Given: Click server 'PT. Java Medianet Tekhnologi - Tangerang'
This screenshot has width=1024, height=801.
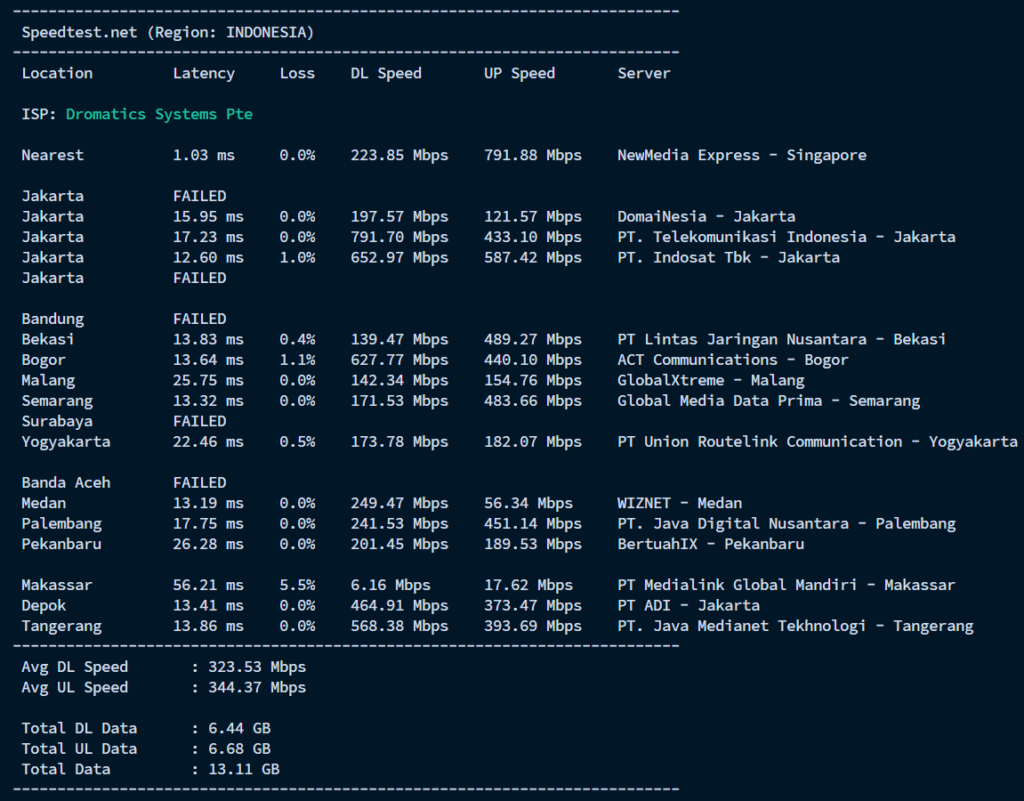Looking at the screenshot, I should coord(795,627).
